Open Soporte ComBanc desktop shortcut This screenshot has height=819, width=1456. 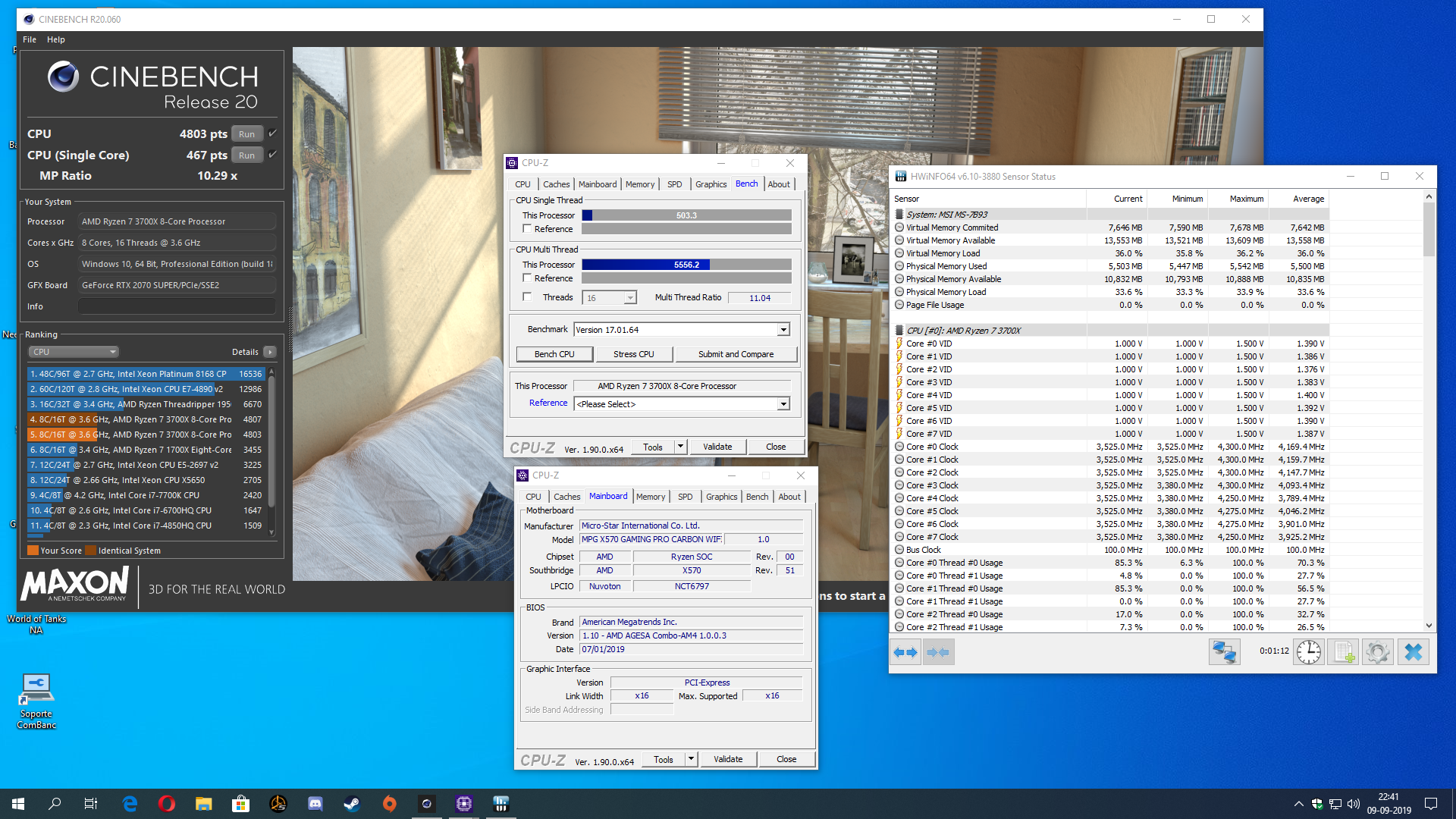[x=36, y=701]
